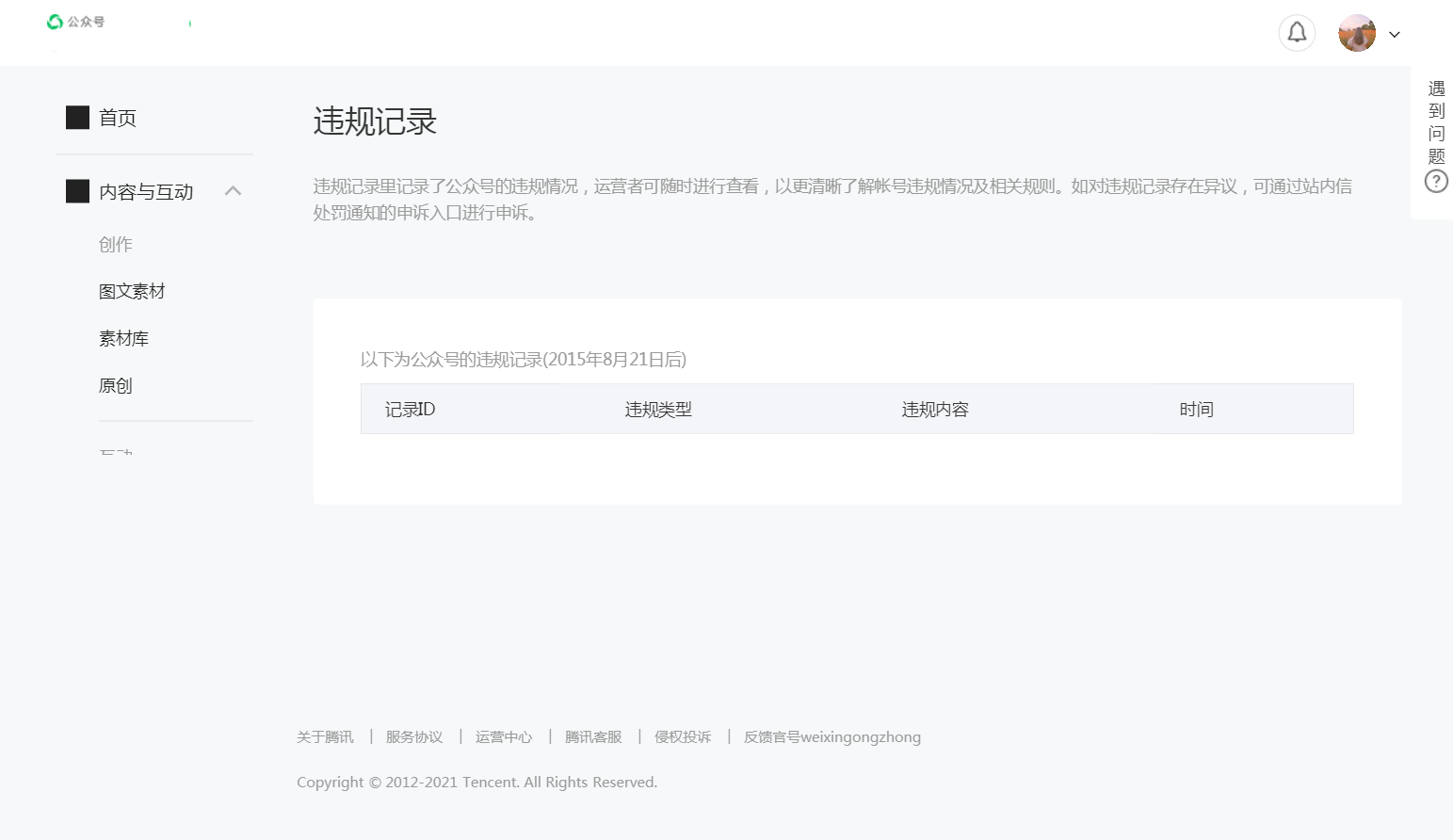Expand the account dropdown arrow
This screenshot has height=840, width=1453.
click(1395, 35)
